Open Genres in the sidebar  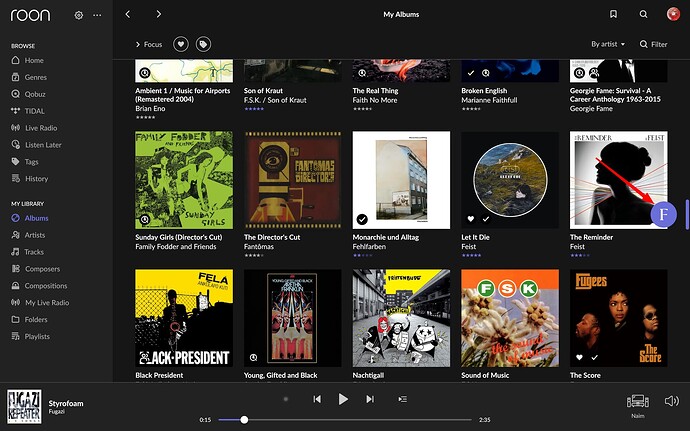pos(29,77)
